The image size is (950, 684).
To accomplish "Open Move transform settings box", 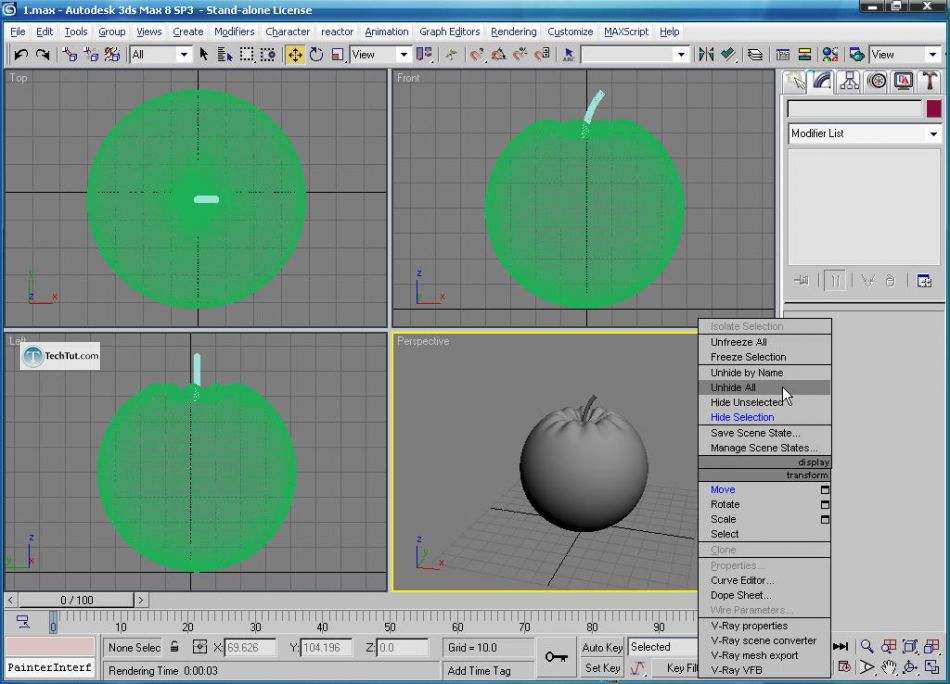I will 825,490.
